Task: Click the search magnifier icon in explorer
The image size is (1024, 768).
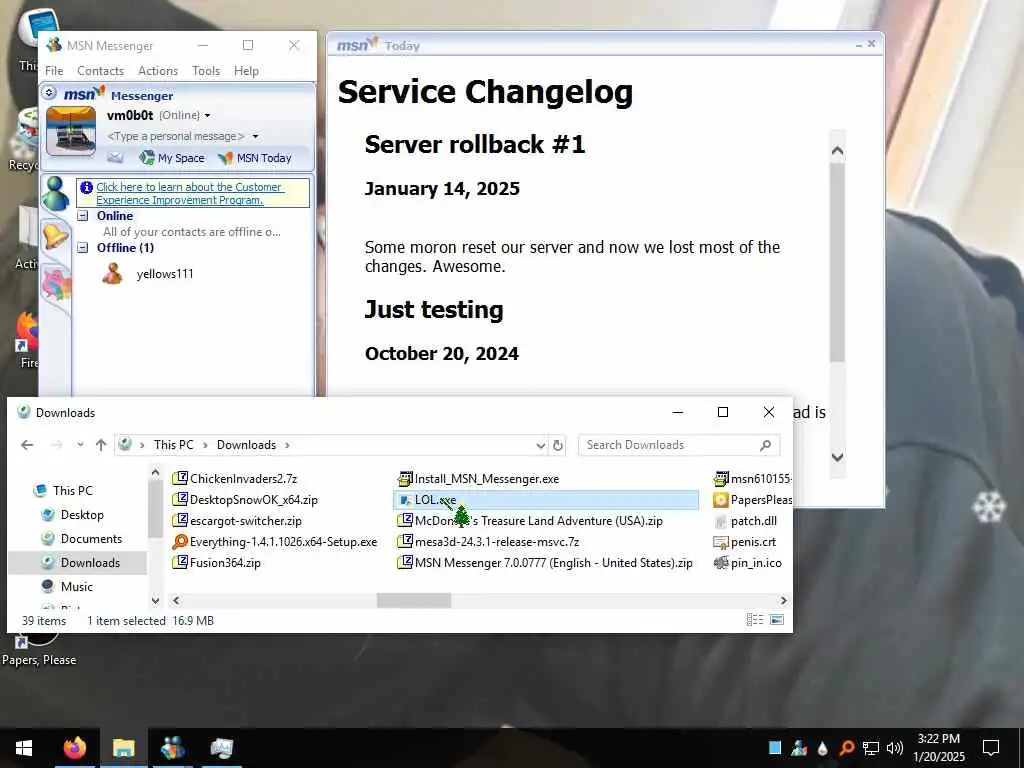Action: pos(766,445)
